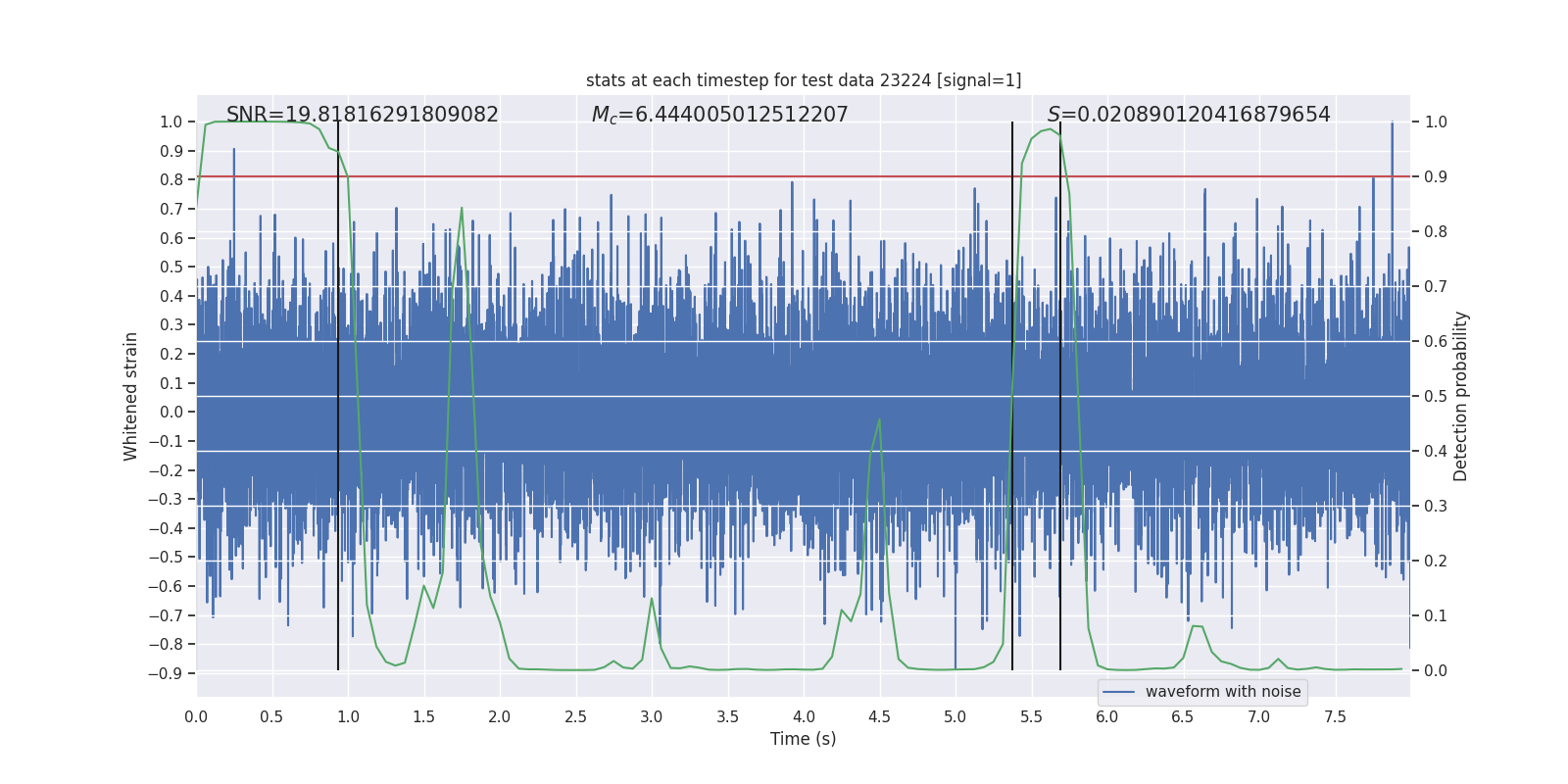Image resolution: width=1568 pixels, height=784 pixels.
Task: Select the 'Time (s)' axis label
Action: (x=804, y=739)
